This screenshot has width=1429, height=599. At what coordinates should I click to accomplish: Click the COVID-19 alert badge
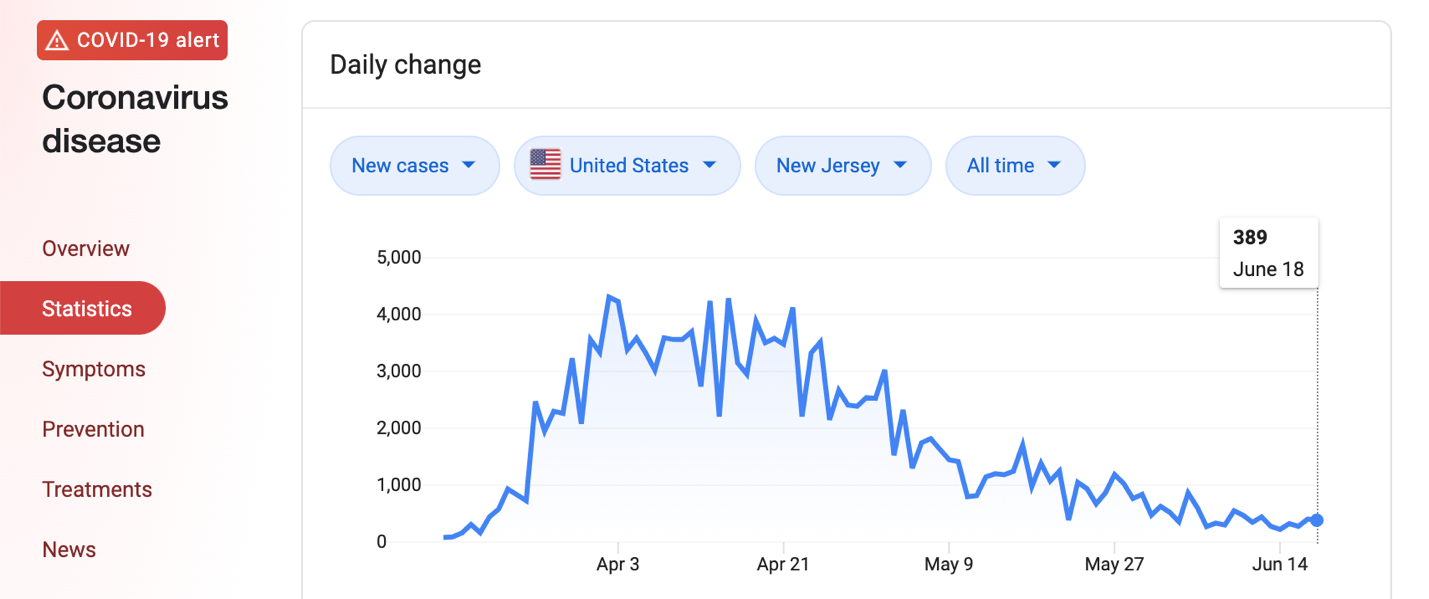(x=132, y=41)
